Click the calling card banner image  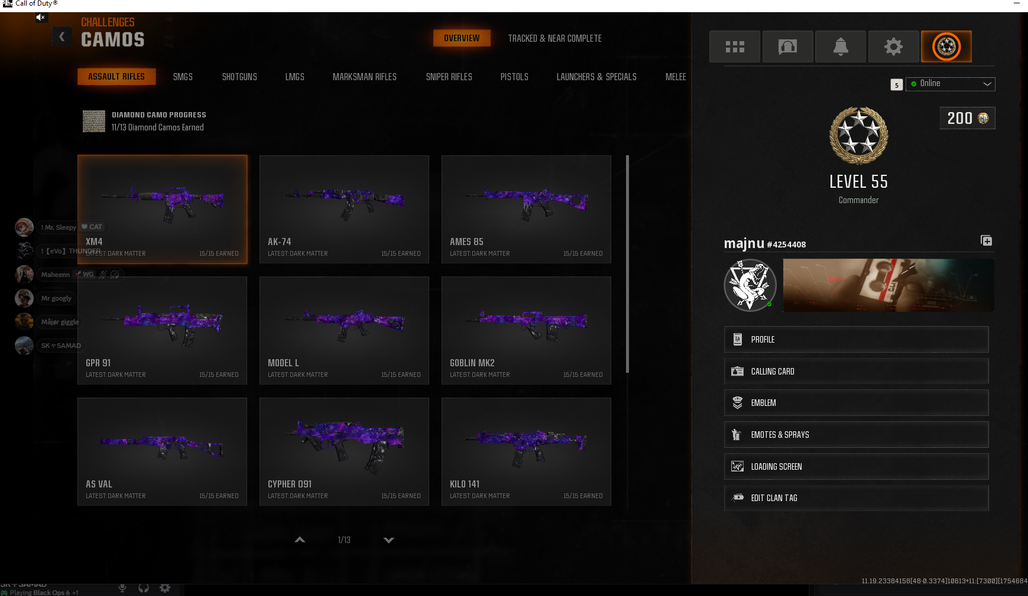tap(888, 285)
